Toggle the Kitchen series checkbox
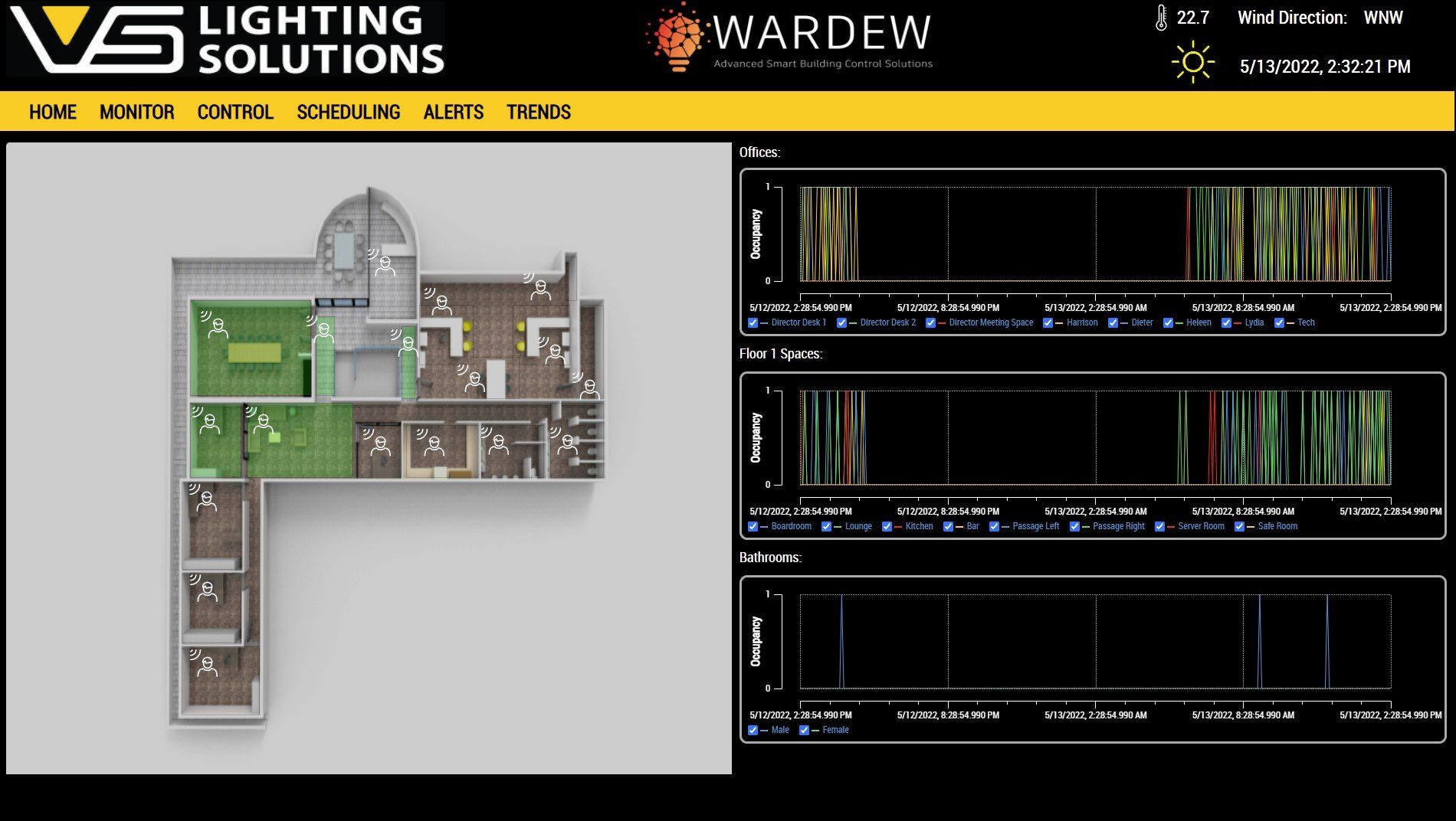This screenshot has height=821, width=1456. (x=887, y=527)
